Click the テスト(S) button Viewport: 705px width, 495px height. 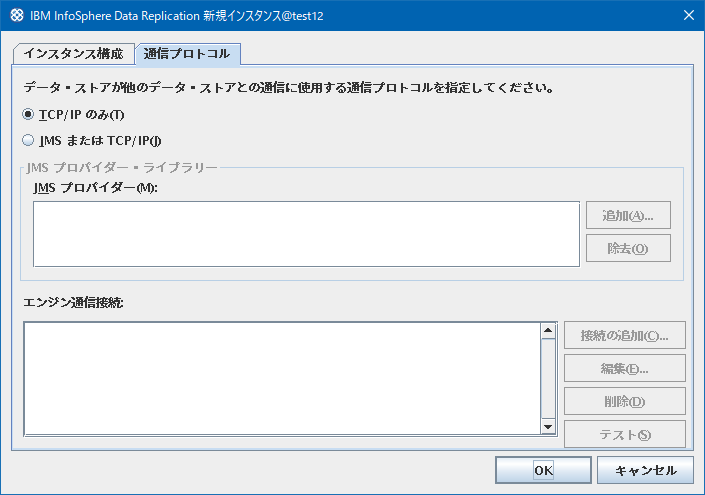(x=625, y=434)
